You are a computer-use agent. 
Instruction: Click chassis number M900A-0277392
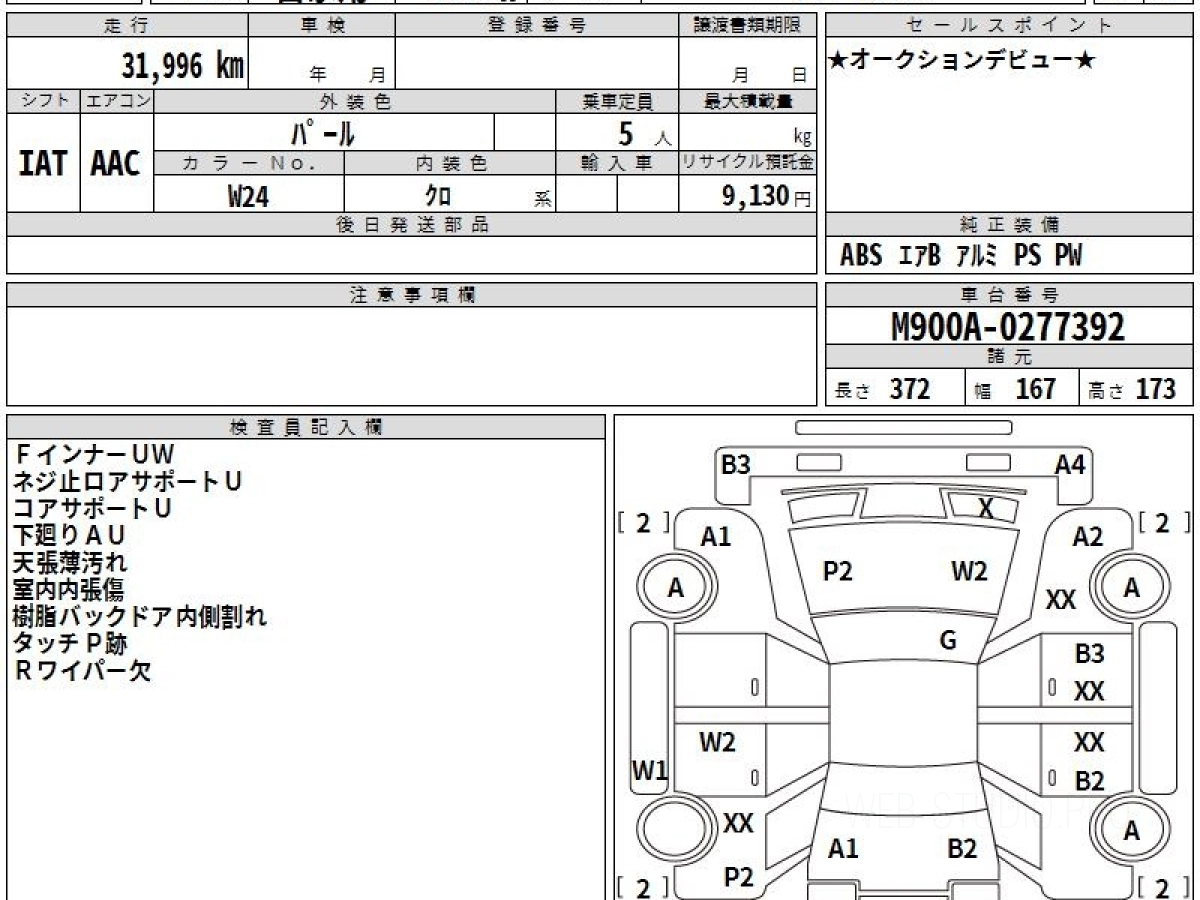coord(1008,327)
